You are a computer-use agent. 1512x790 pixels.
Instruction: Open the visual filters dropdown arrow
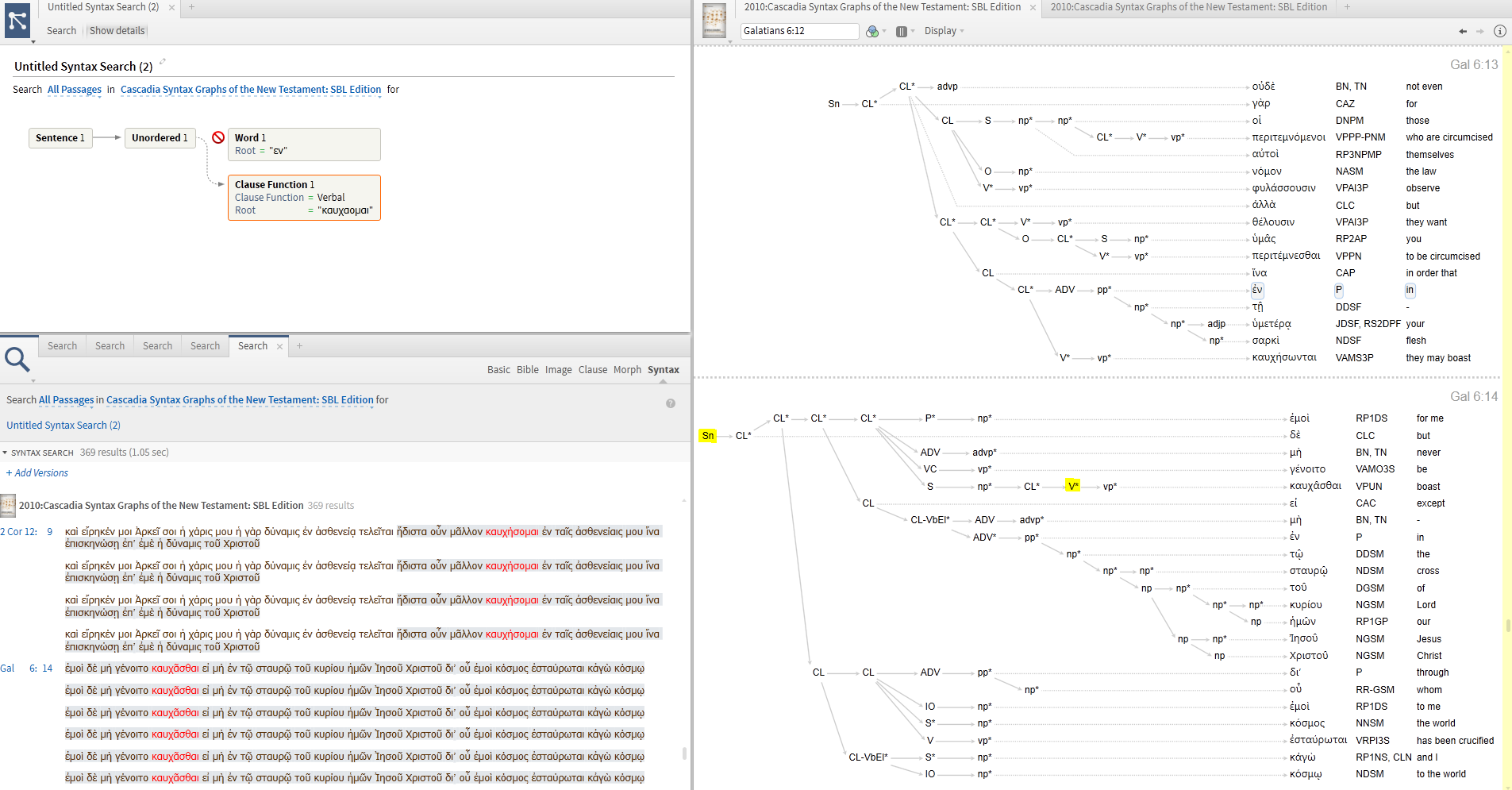coord(884,32)
